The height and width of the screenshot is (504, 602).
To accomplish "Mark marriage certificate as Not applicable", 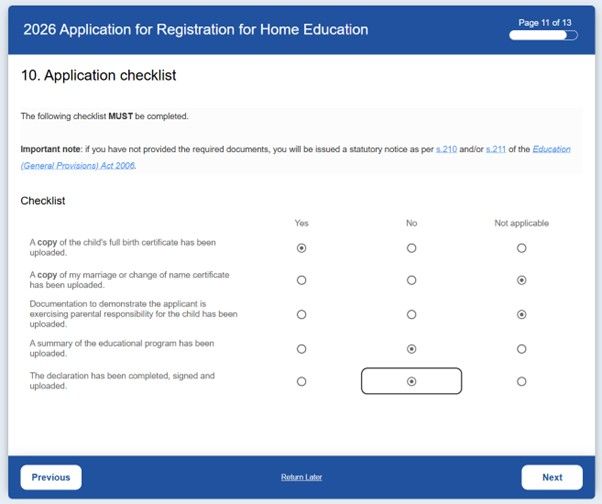I will pos(521,281).
